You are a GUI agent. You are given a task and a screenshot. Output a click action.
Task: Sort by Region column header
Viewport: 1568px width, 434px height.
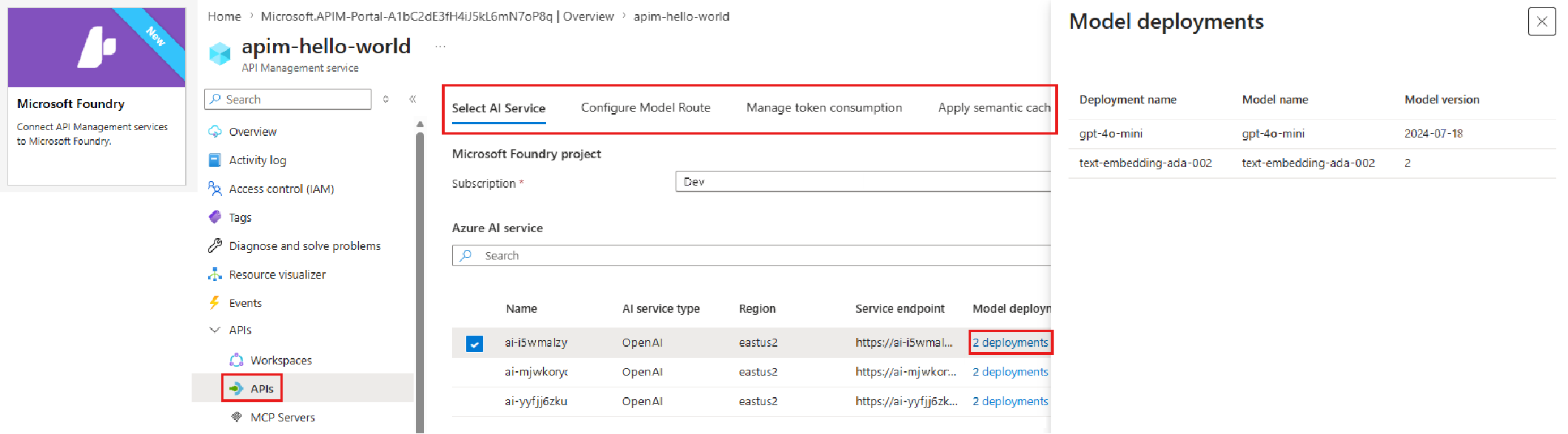coord(757,308)
